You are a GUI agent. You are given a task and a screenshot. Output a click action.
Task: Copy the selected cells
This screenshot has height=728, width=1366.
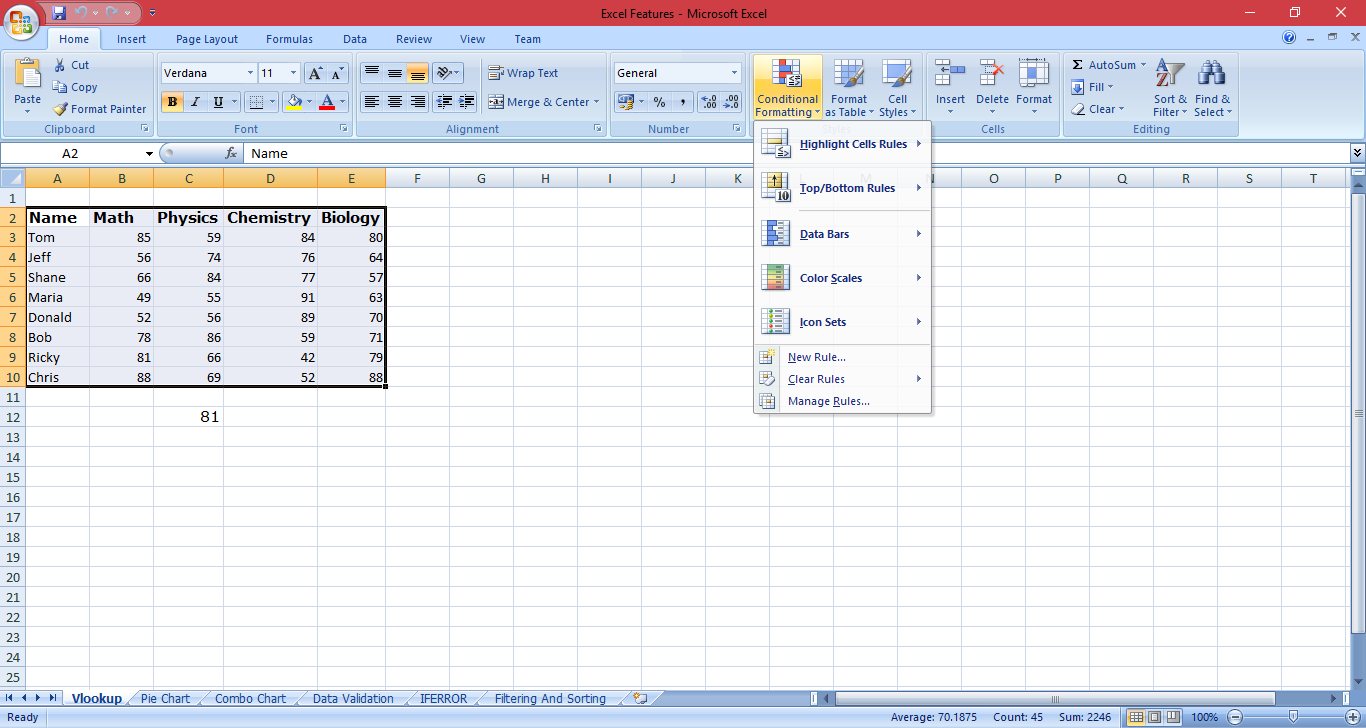75,87
